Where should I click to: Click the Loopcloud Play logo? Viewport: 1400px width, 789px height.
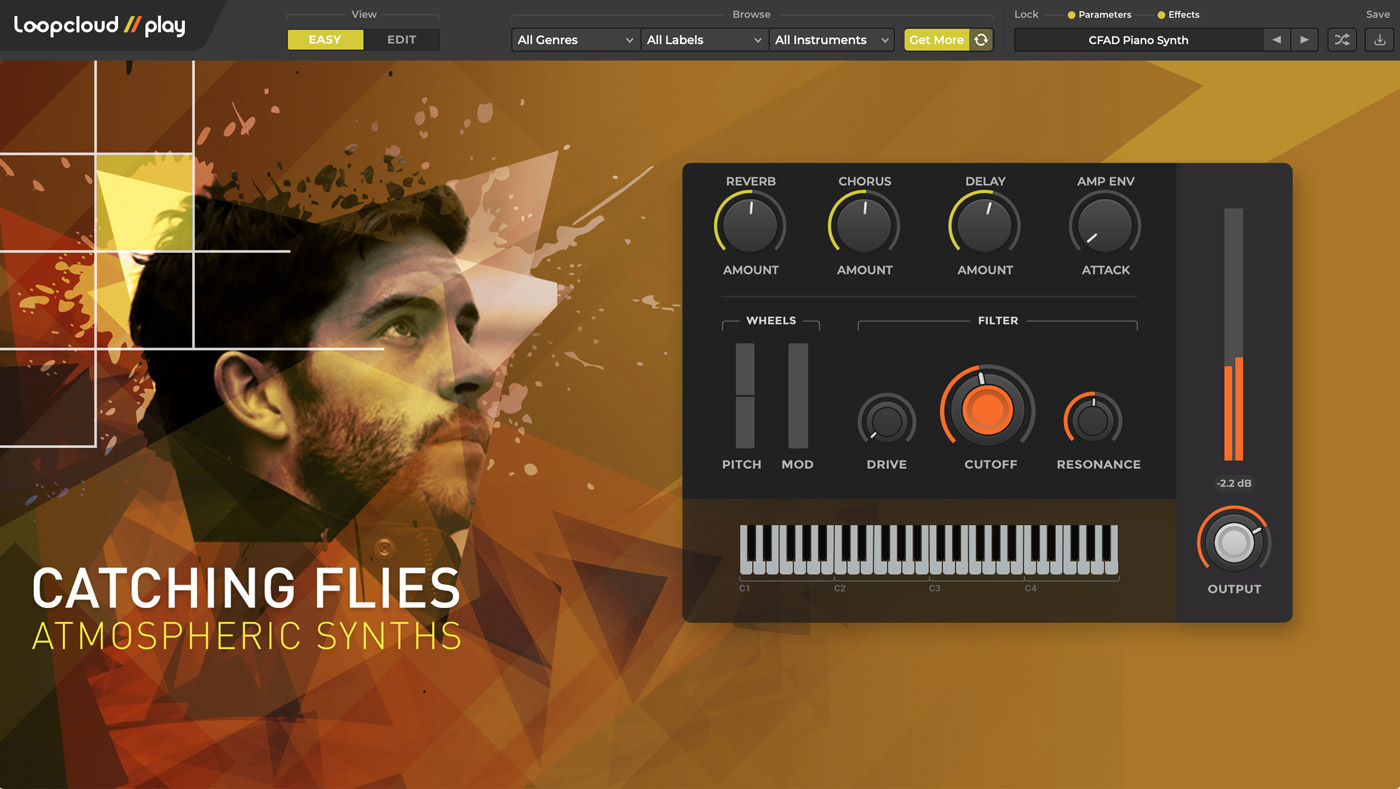point(100,26)
